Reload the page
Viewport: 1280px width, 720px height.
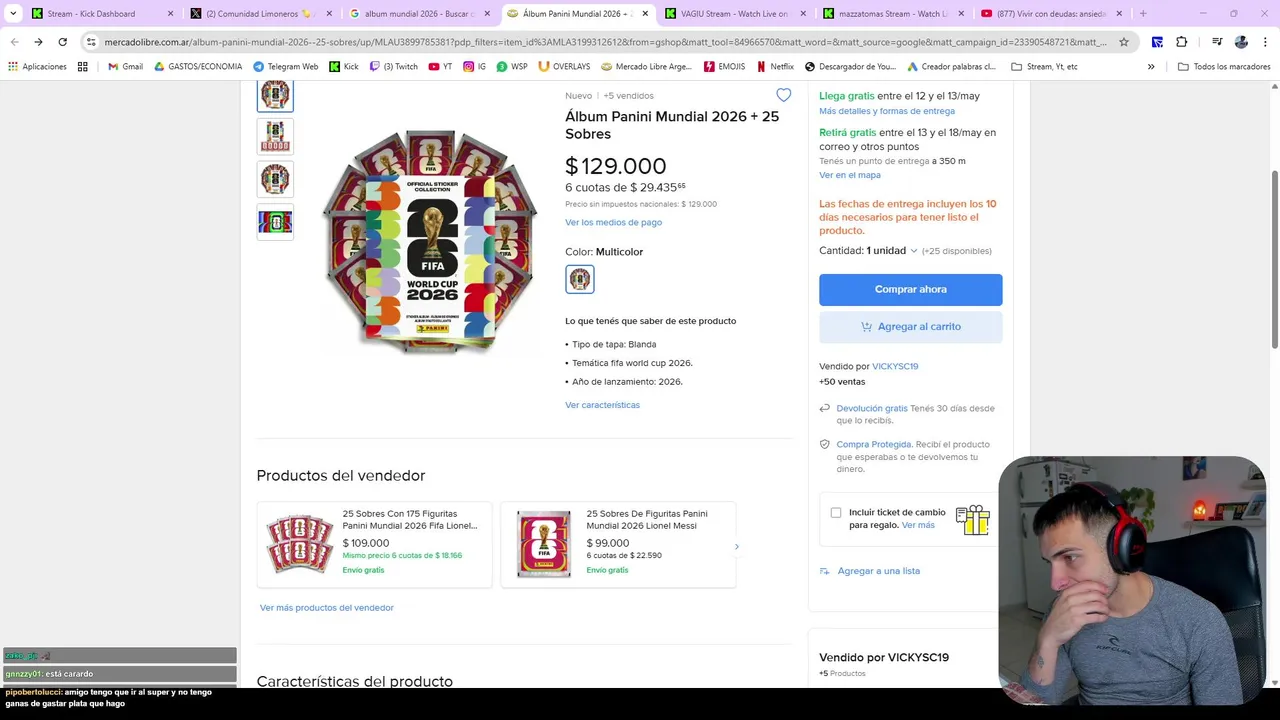click(x=62, y=42)
